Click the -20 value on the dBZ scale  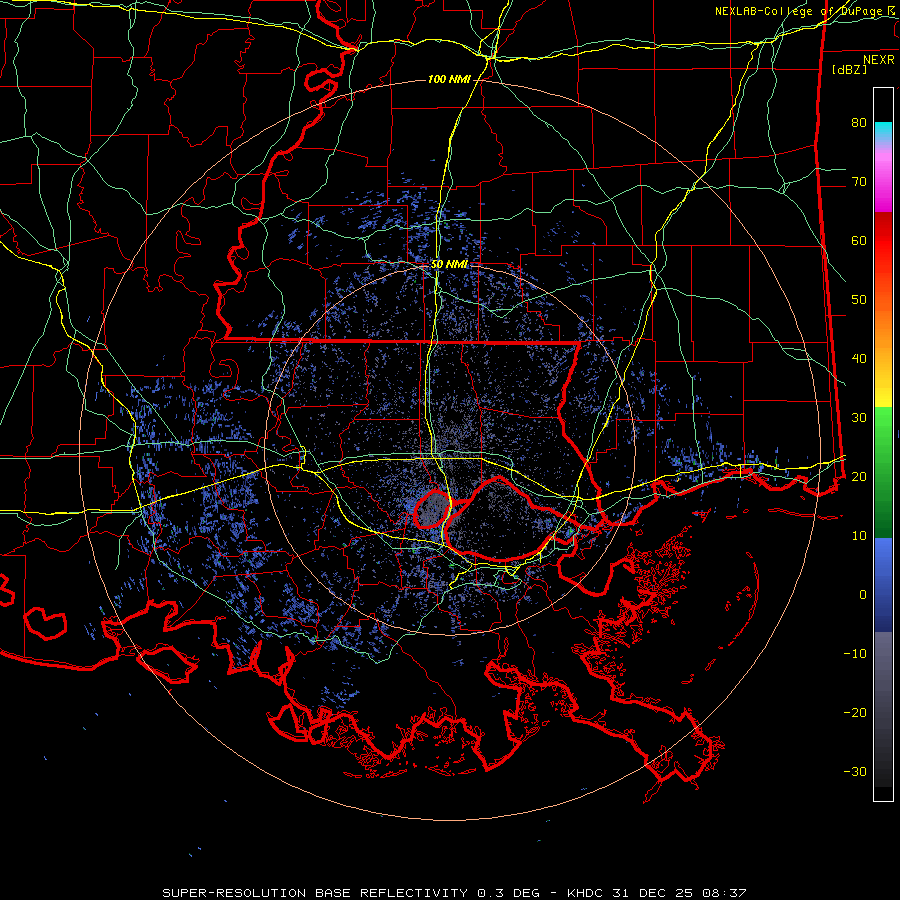pos(855,713)
